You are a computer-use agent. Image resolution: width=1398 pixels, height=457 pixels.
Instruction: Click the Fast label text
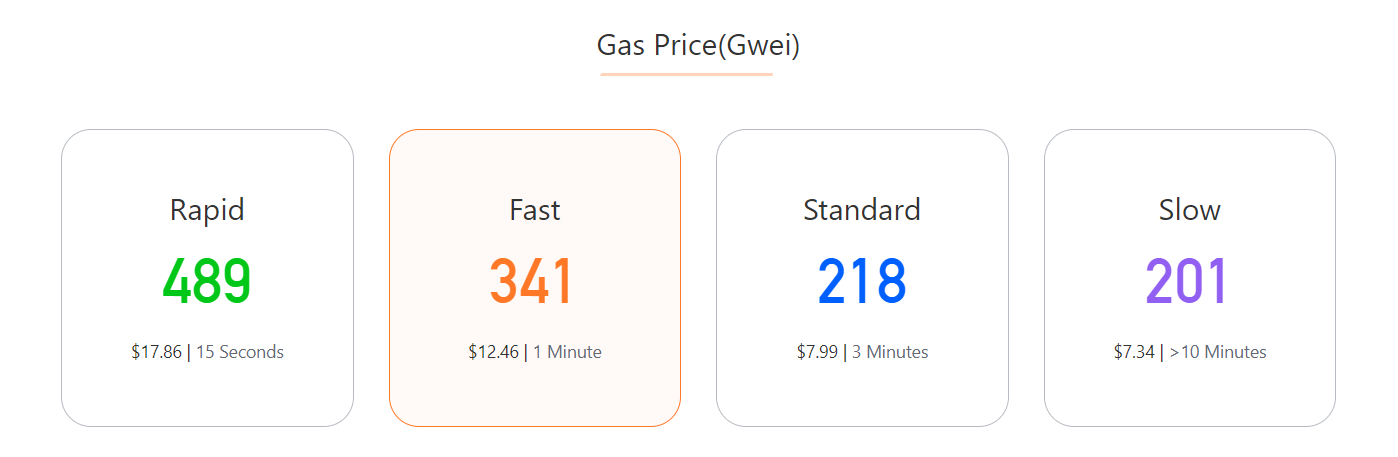coord(535,210)
